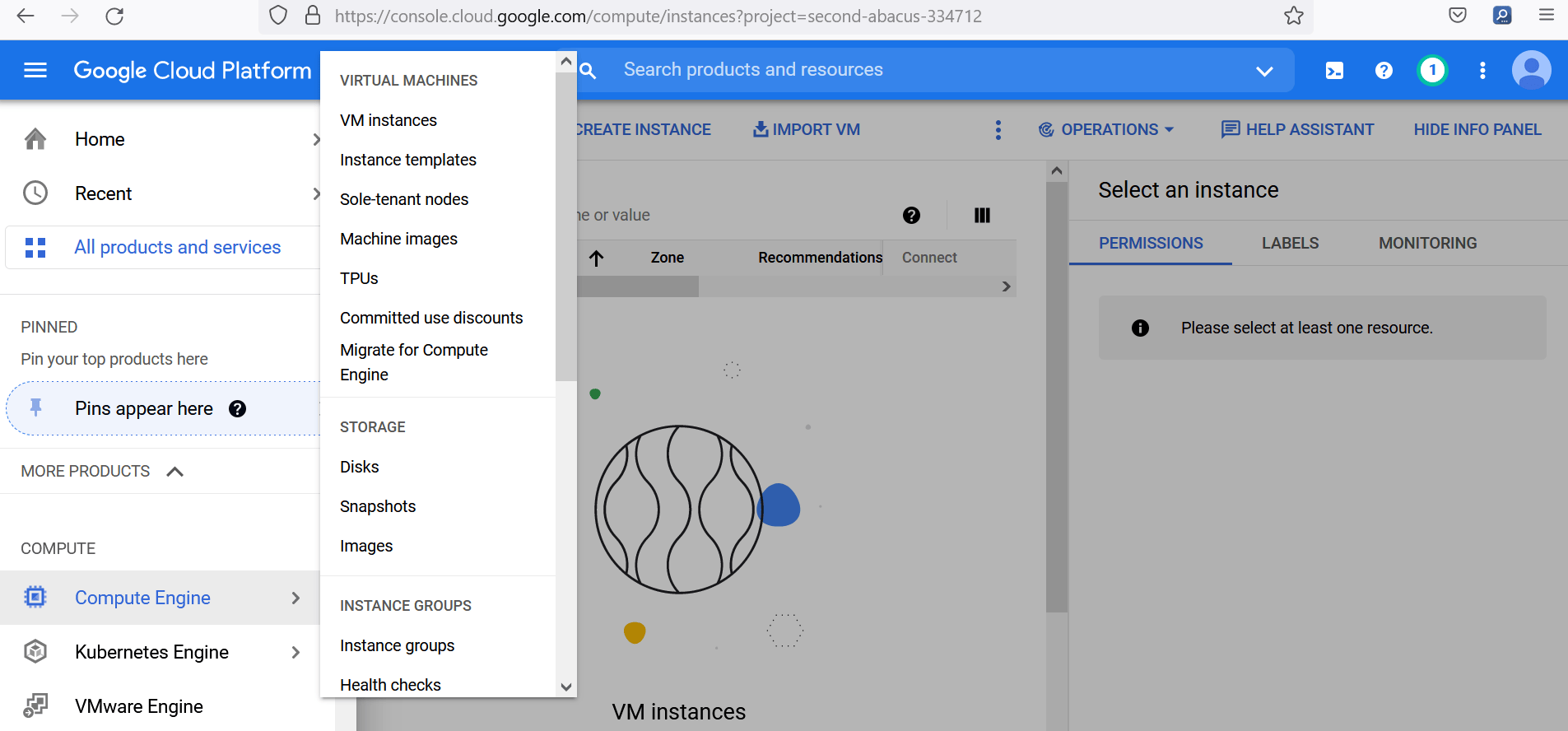Open the Help Assistant
This screenshot has width=1568, height=731.
tap(1298, 129)
